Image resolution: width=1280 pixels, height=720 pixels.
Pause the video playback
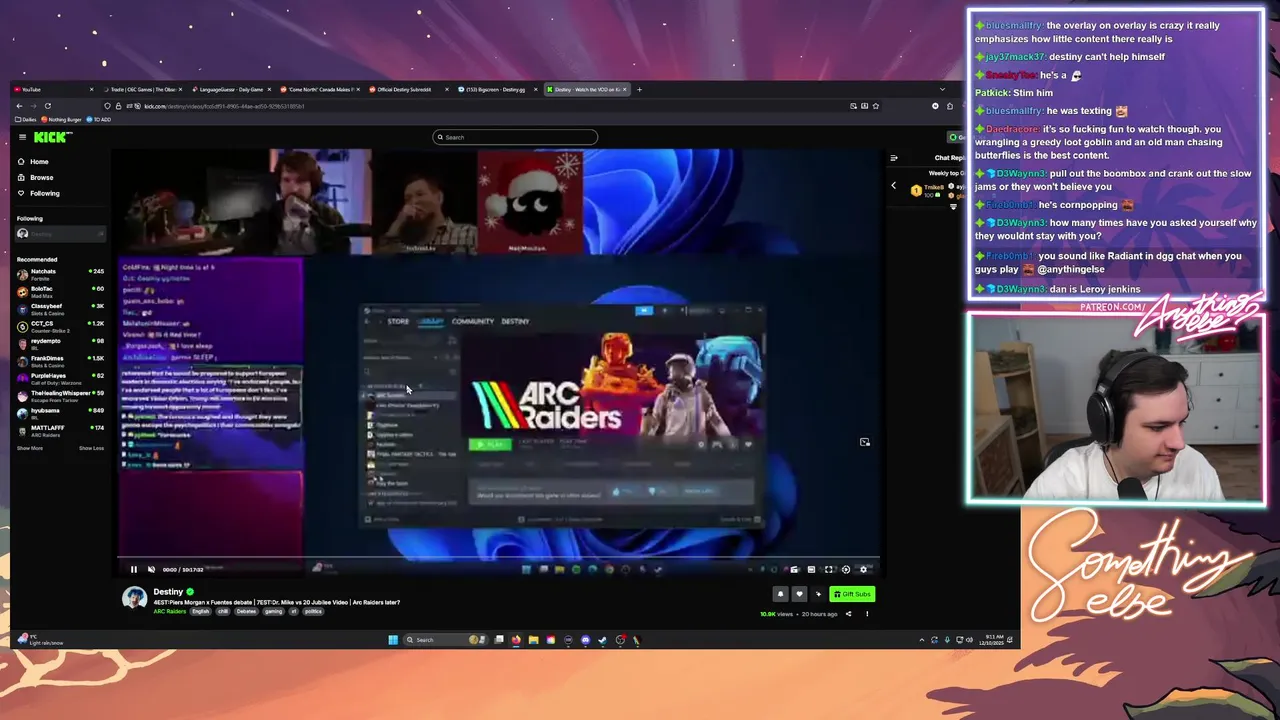[134, 569]
